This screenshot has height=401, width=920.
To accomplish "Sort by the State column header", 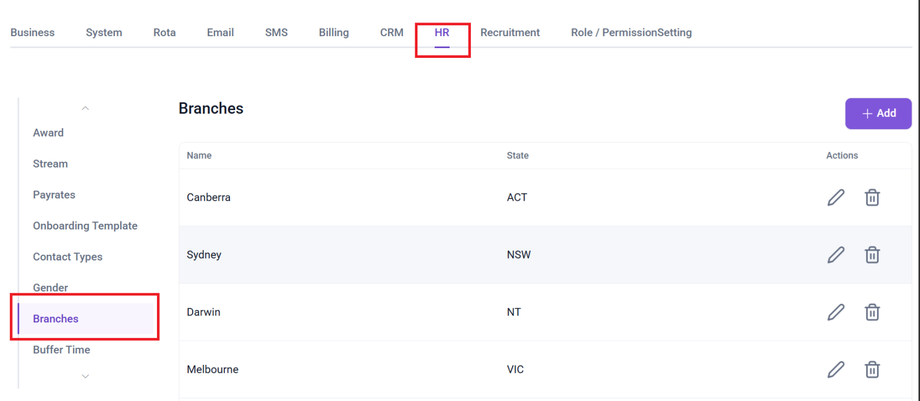I will 518,156.
